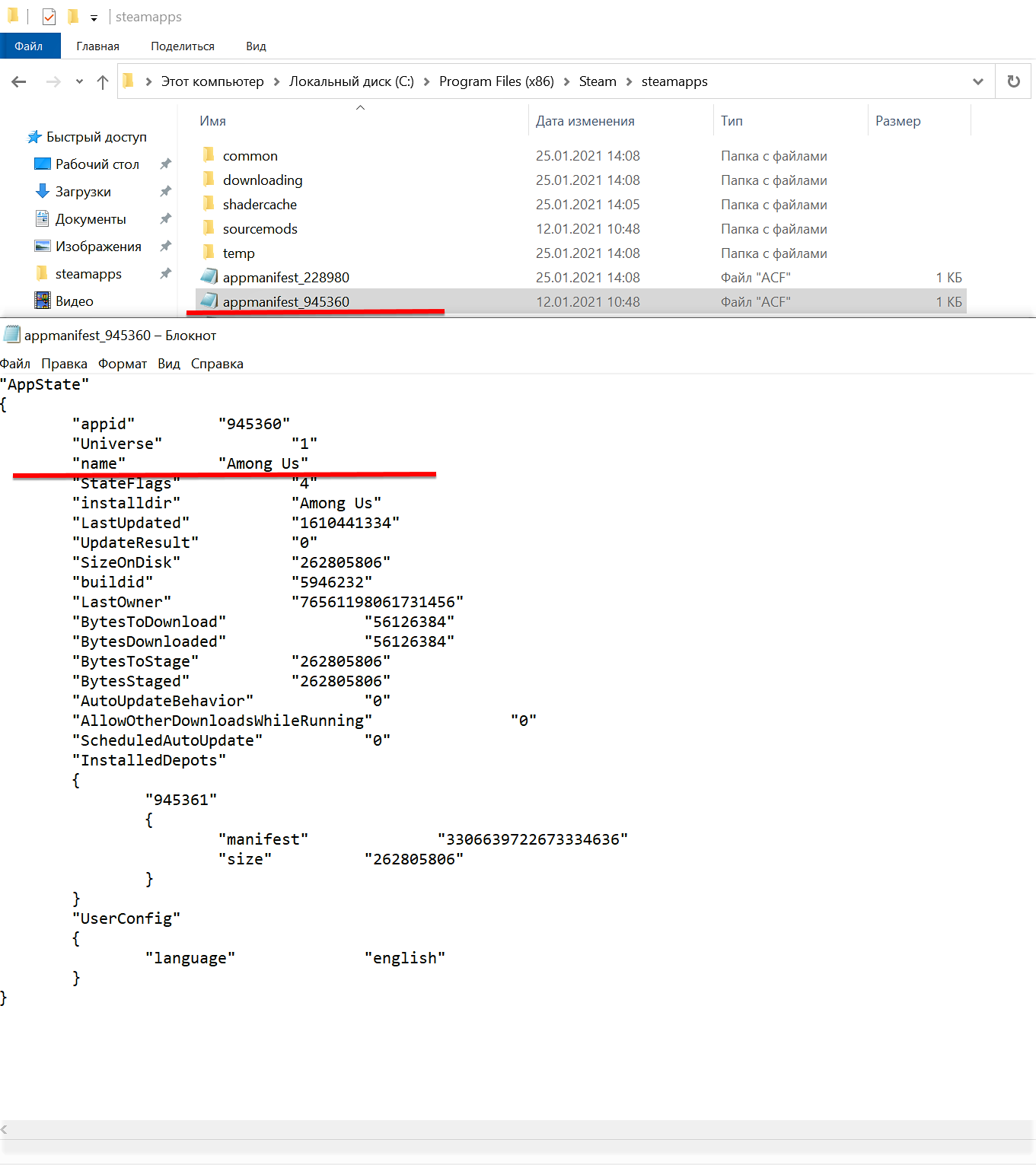The height and width of the screenshot is (1165, 1036).
Task: Select appmanifest_228980 file icon
Action: tap(209, 277)
